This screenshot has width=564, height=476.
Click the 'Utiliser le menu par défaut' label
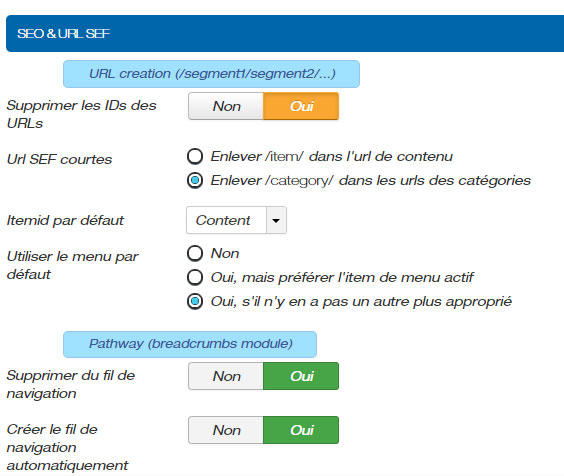[72, 266]
